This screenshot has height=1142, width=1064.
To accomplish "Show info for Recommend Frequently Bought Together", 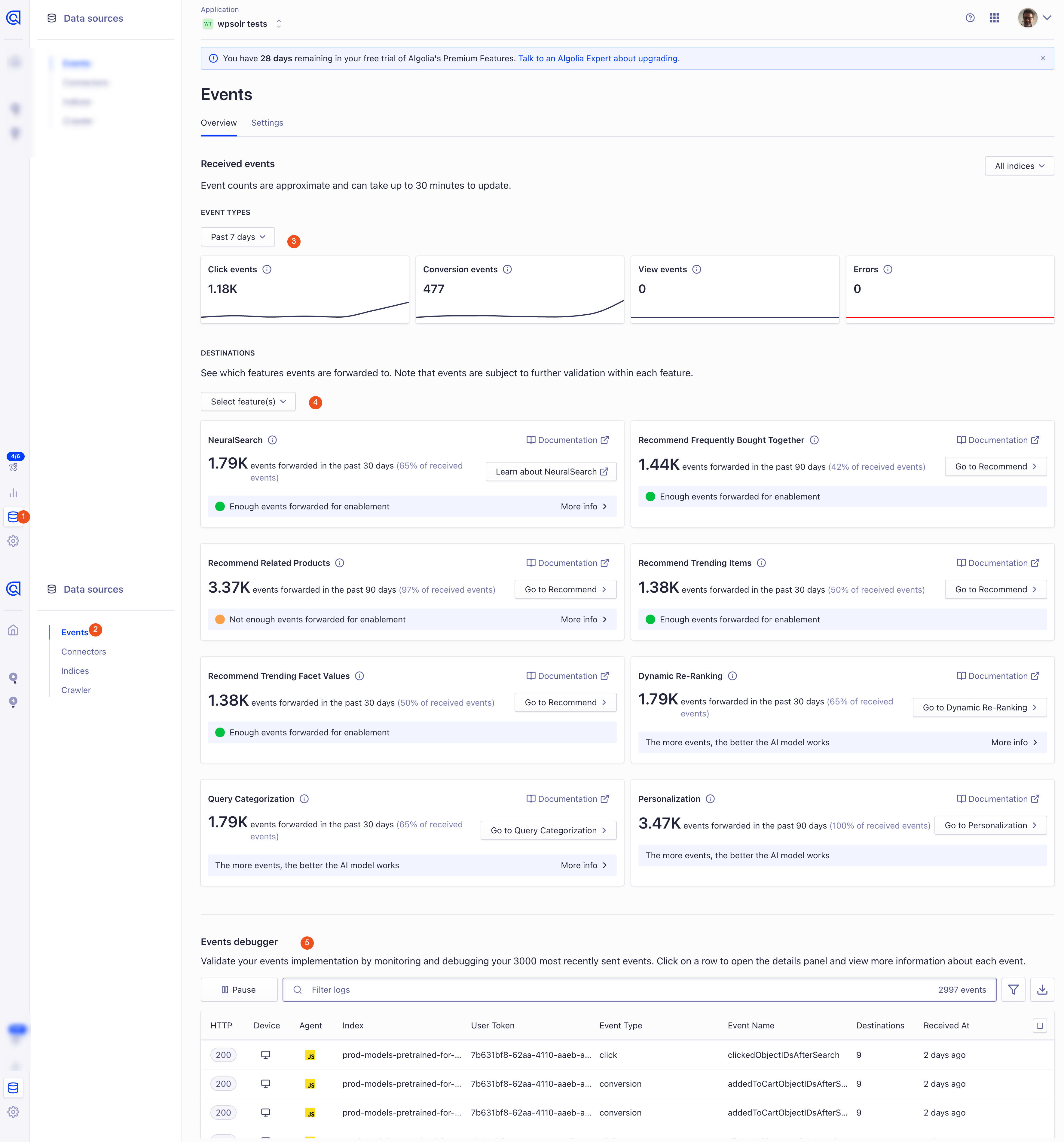I will [x=814, y=440].
